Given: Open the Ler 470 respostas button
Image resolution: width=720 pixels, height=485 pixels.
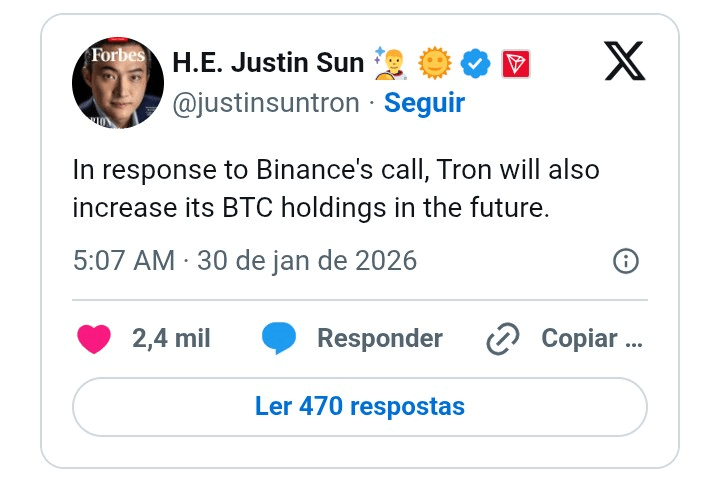Looking at the screenshot, I should point(360,407).
